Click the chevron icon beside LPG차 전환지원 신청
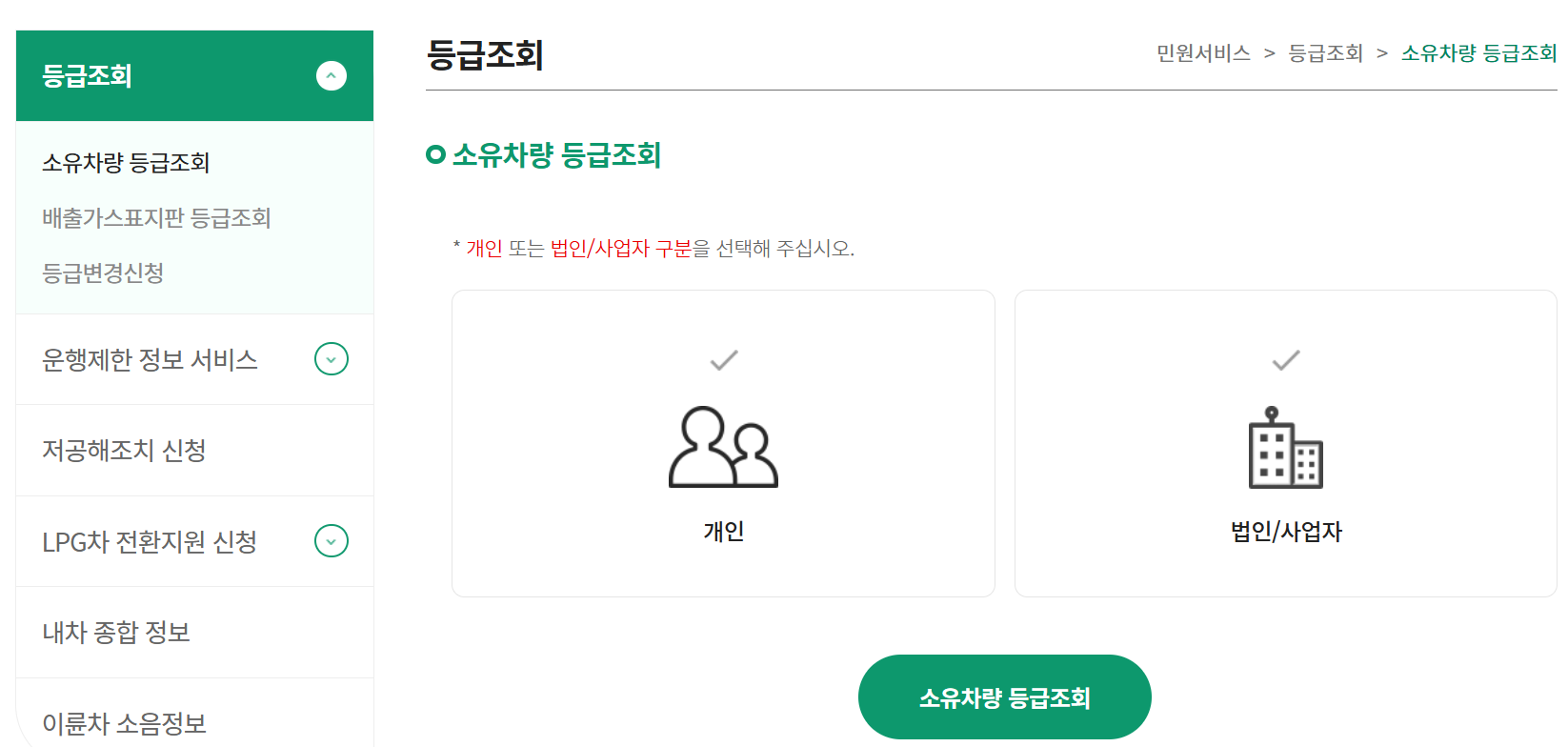This screenshot has width=1568, height=747. pos(331,541)
